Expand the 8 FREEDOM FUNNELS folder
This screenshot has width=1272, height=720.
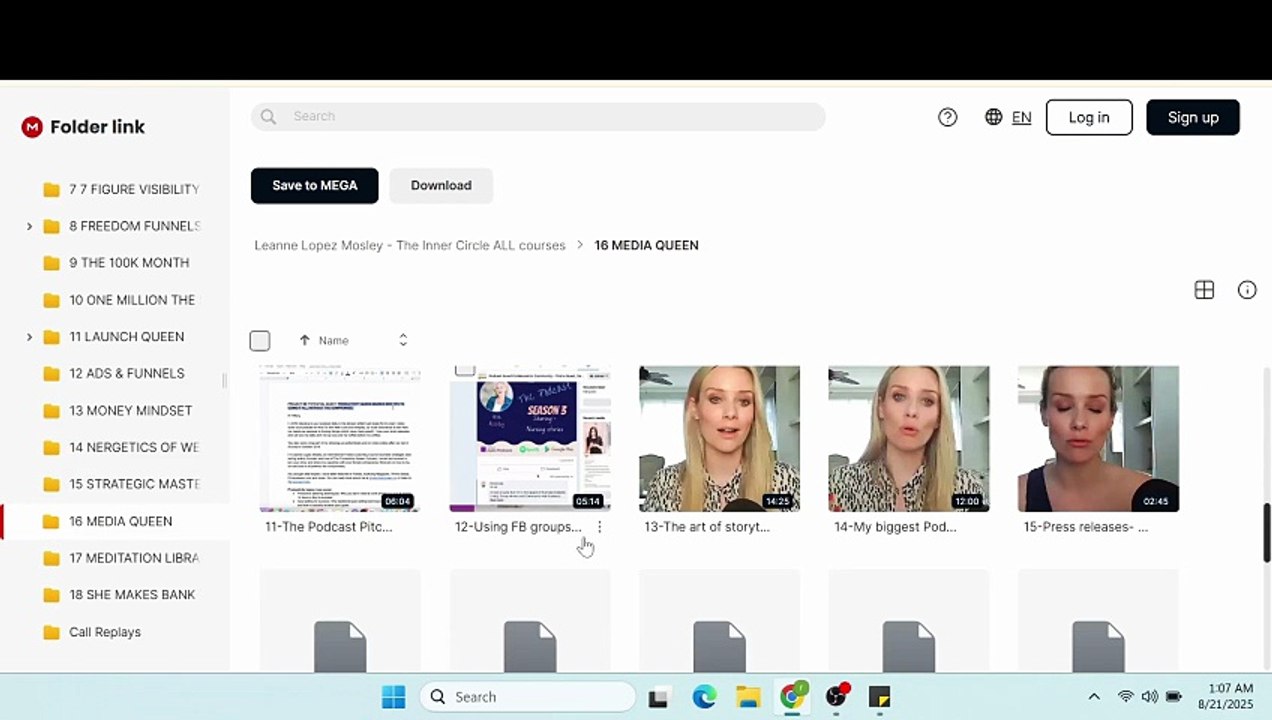pyautogui.click(x=29, y=227)
